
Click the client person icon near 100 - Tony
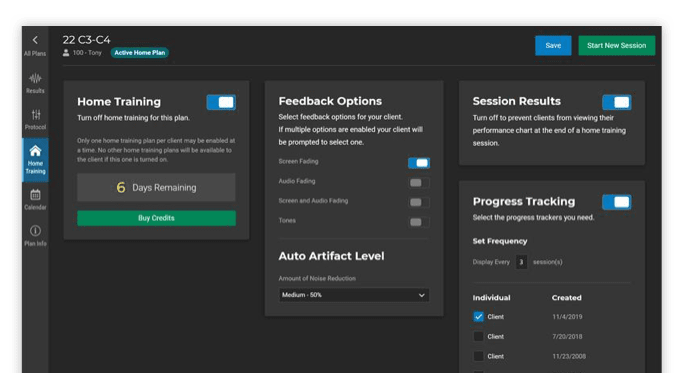point(66,53)
